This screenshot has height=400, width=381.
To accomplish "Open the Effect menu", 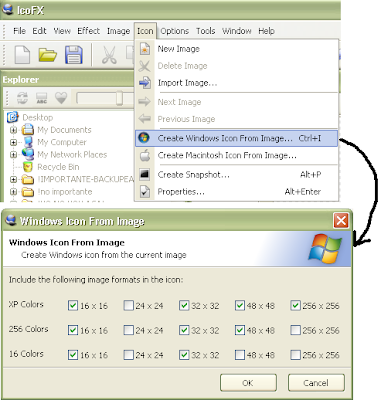I will [88, 31].
